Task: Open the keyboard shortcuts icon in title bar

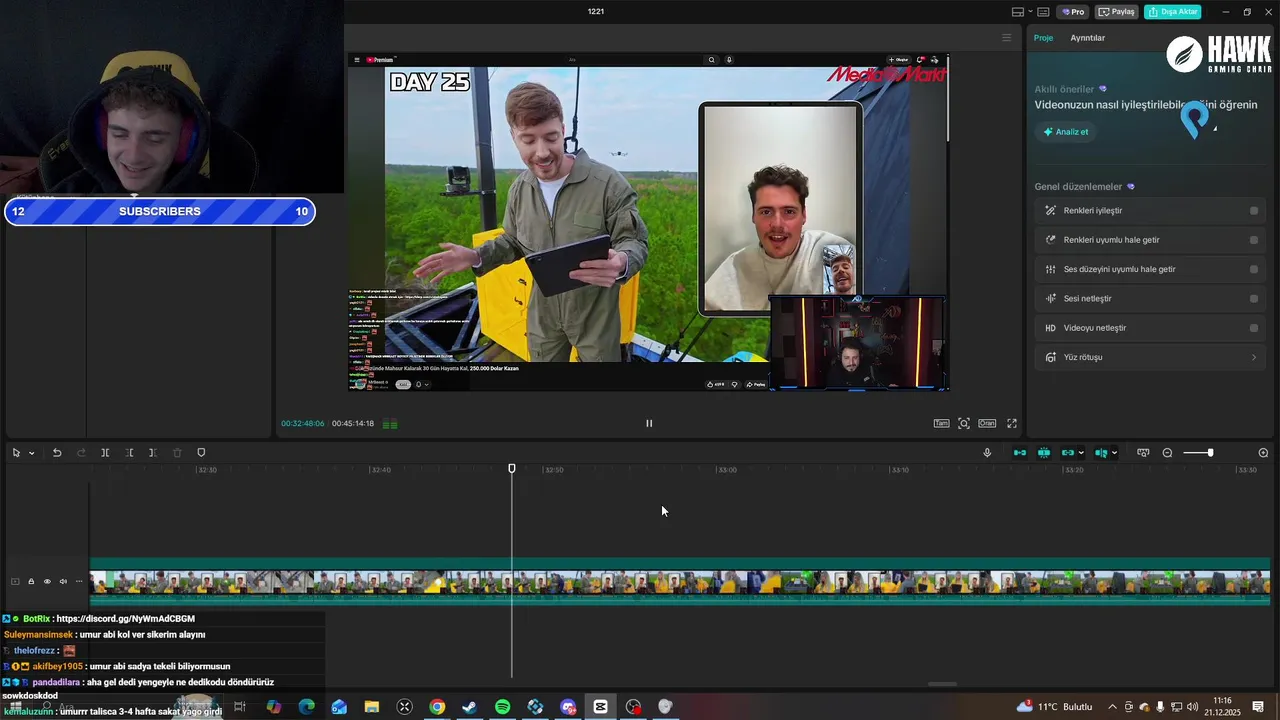Action: pos(1043,12)
